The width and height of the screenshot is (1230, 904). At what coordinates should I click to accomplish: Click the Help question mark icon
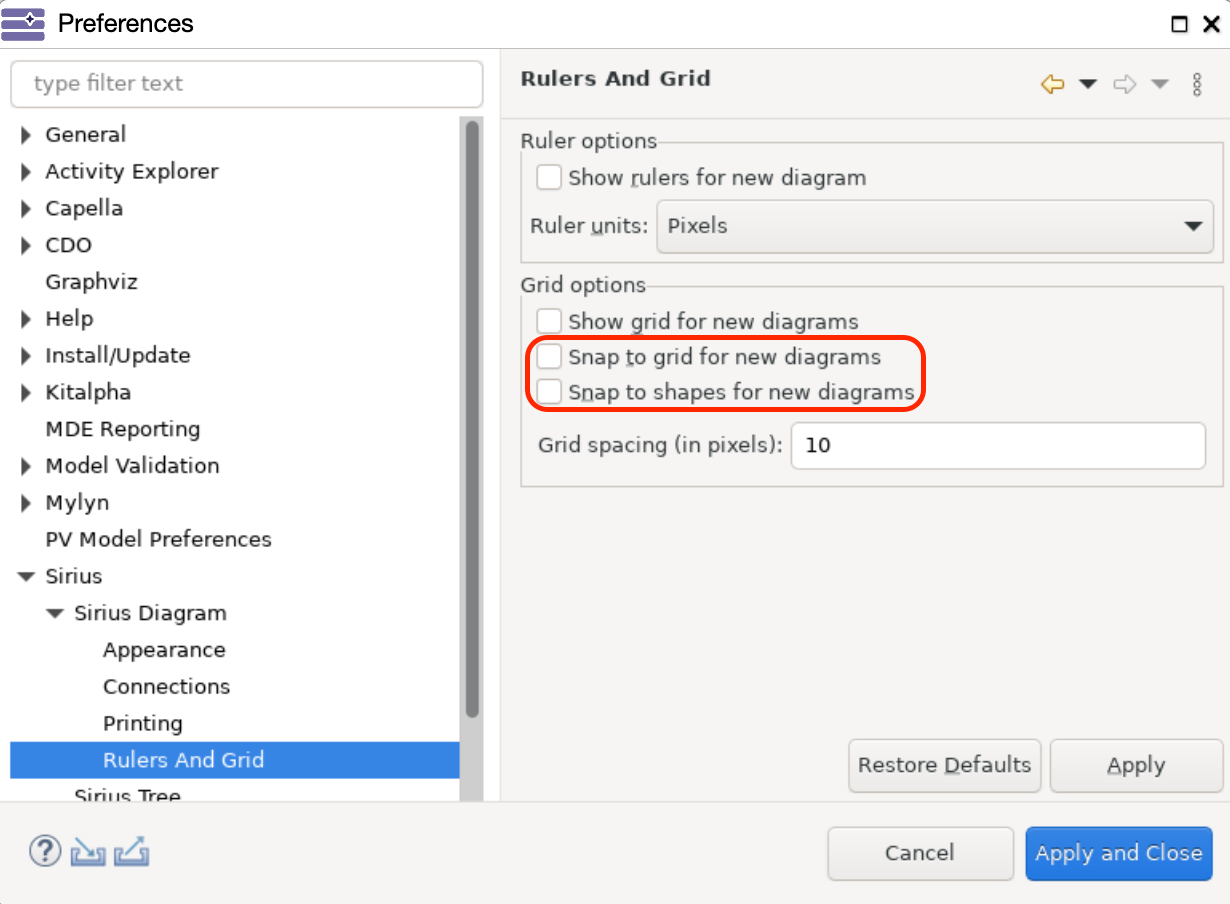44,852
